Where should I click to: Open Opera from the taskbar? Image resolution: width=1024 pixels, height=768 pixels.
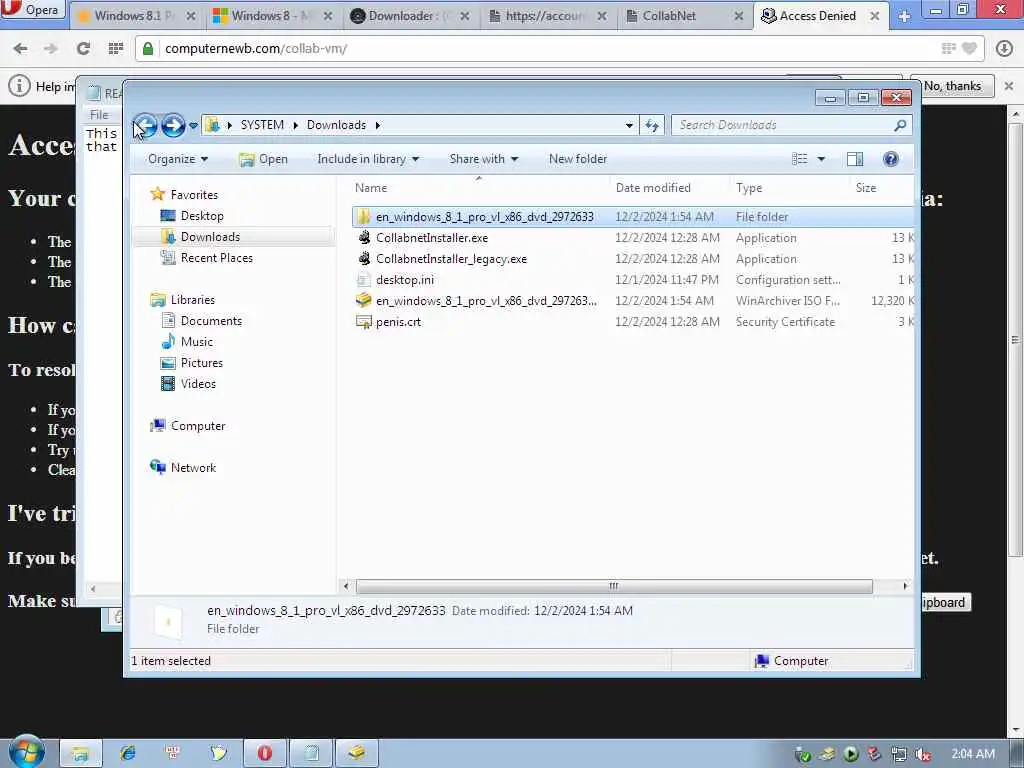click(264, 753)
